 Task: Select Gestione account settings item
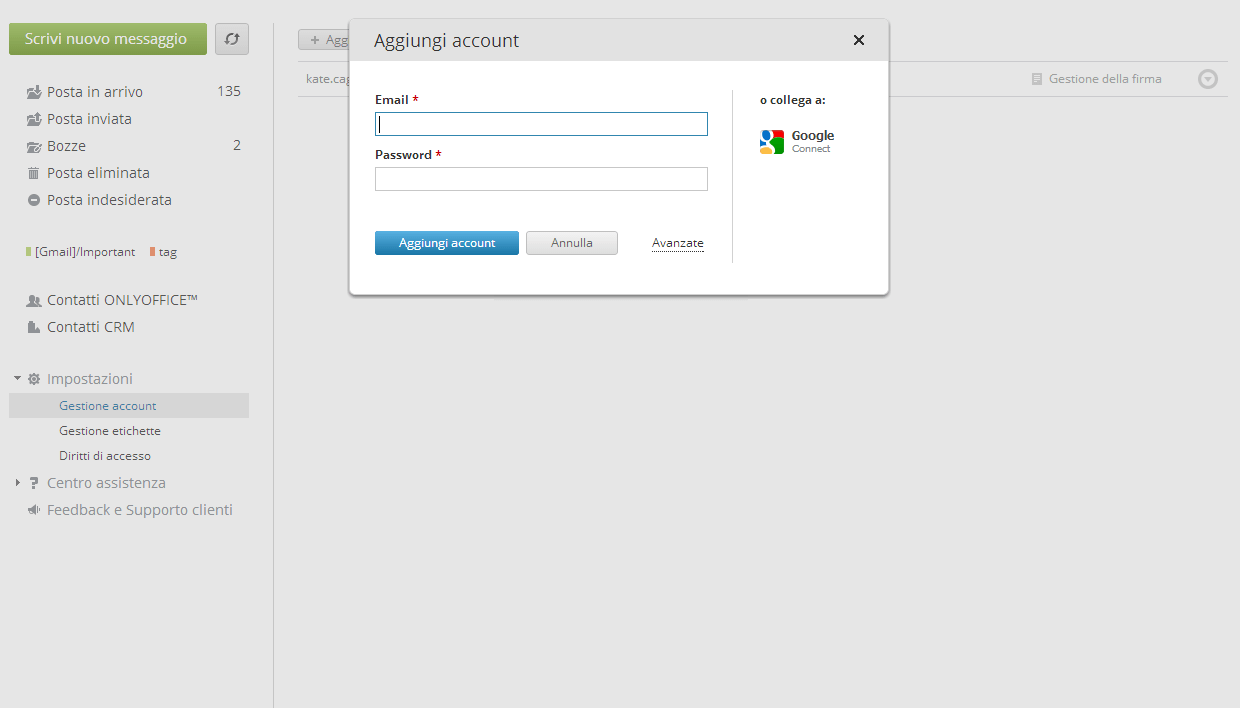[129, 406]
